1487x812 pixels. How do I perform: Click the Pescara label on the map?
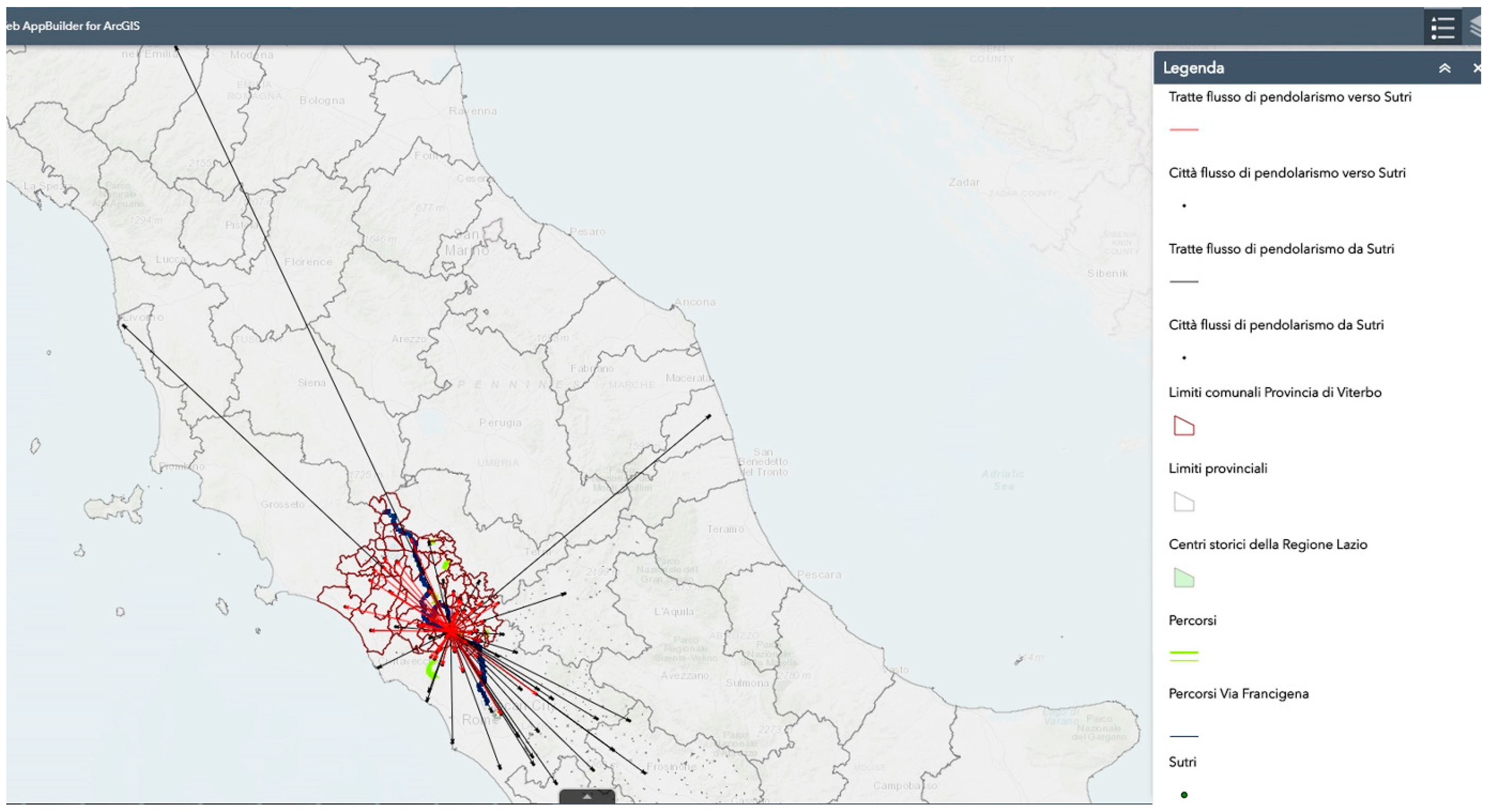tap(819, 575)
